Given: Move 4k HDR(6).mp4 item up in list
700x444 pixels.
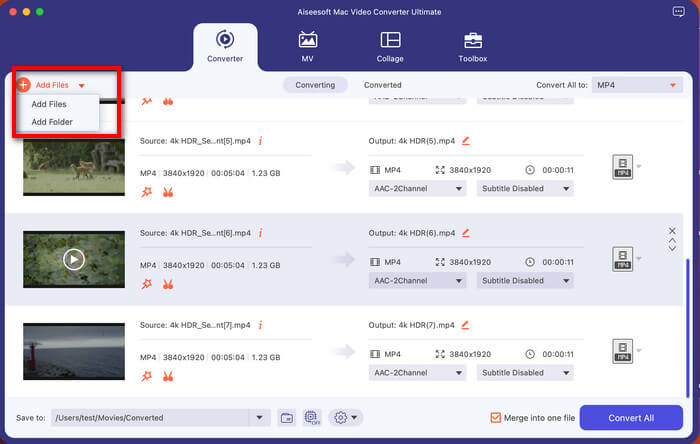Looking at the screenshot, I should click(672, 241).
